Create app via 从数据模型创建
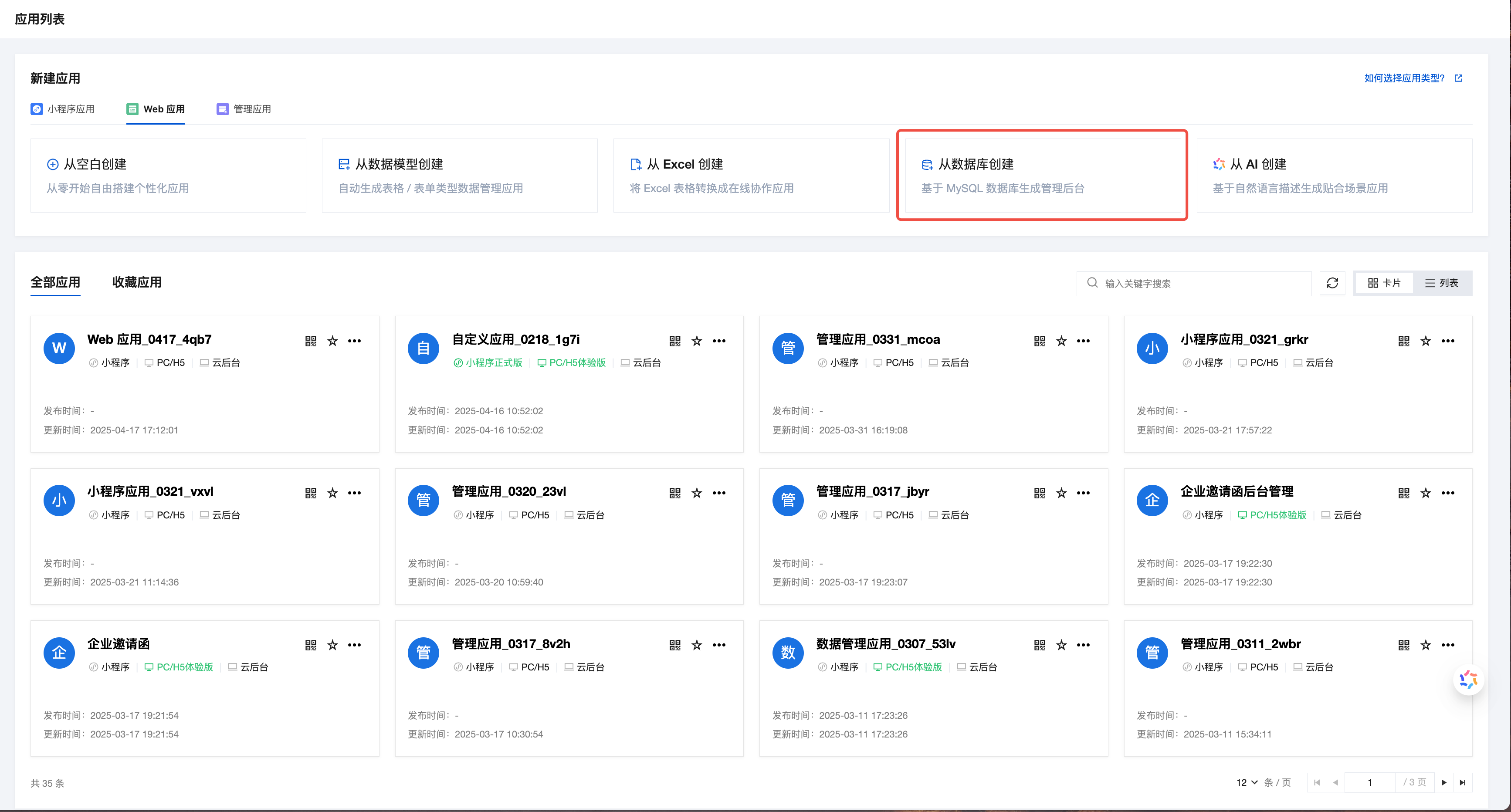This screenshot has height=812, width=1511. [460, 175]
